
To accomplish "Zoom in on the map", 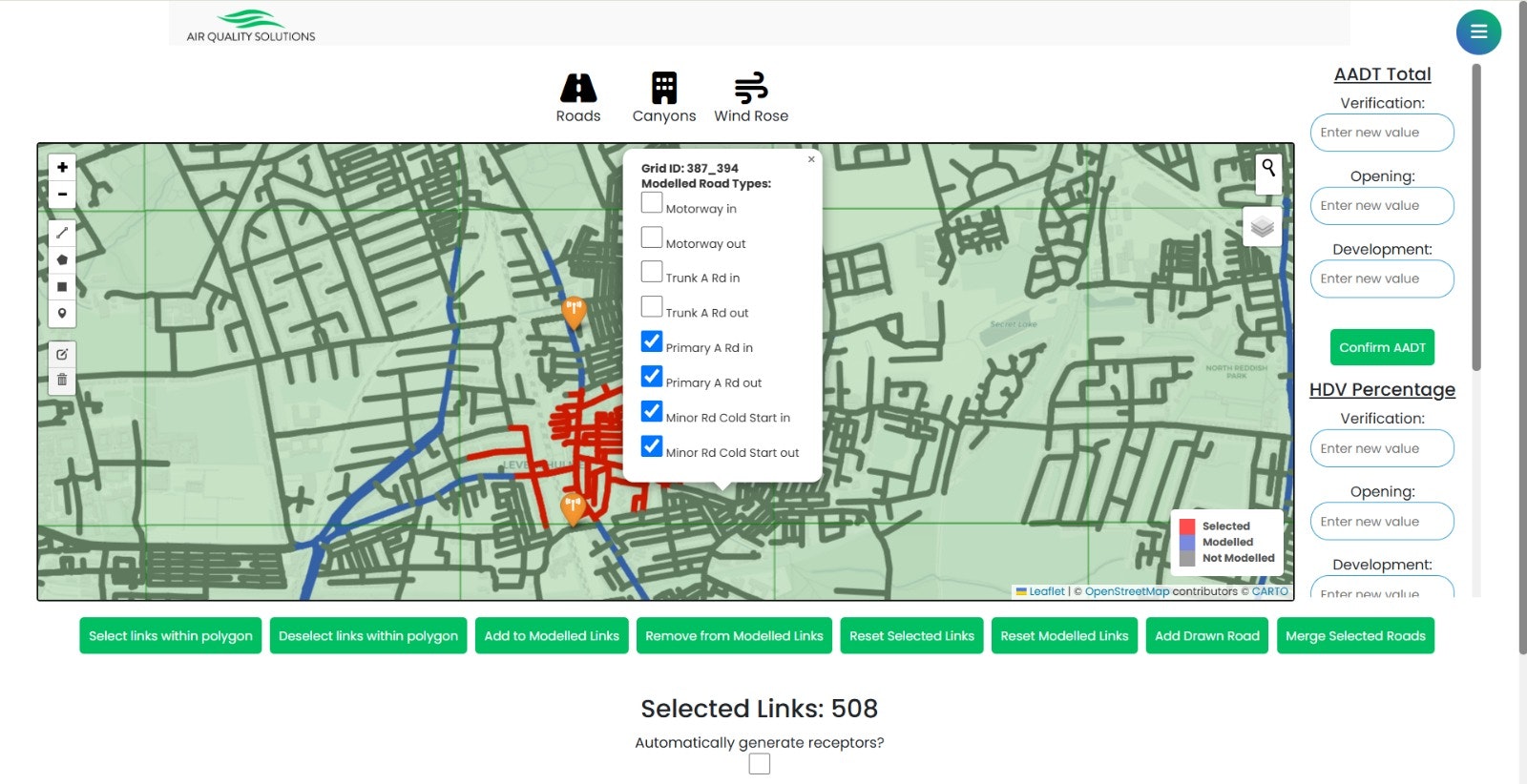I will [62, 167].
